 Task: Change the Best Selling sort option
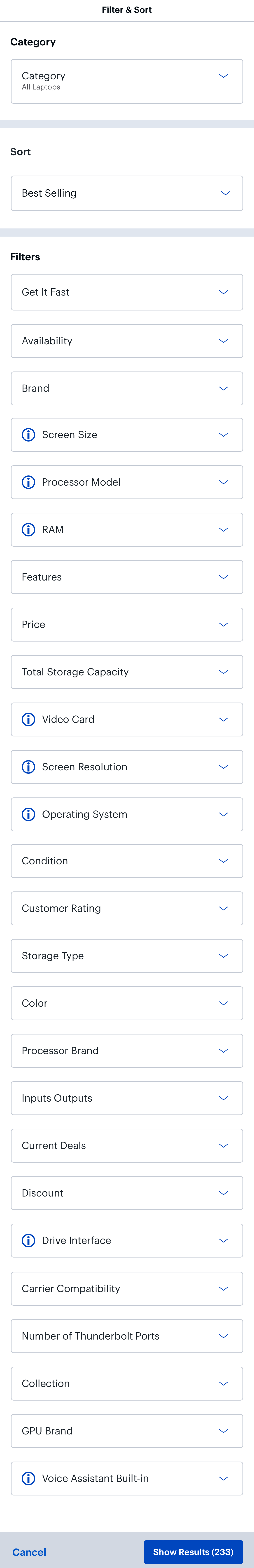[x=126, y=193]
